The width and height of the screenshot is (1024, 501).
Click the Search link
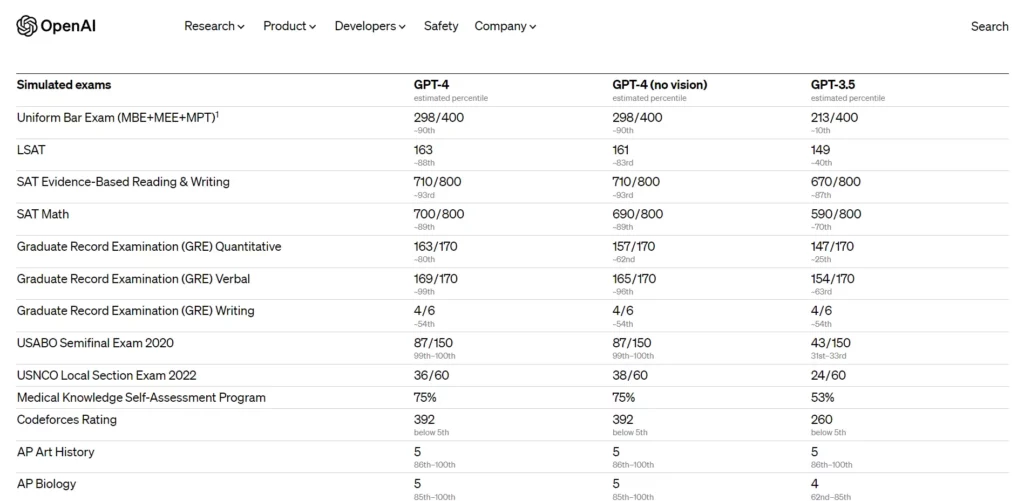click(989, 26)
